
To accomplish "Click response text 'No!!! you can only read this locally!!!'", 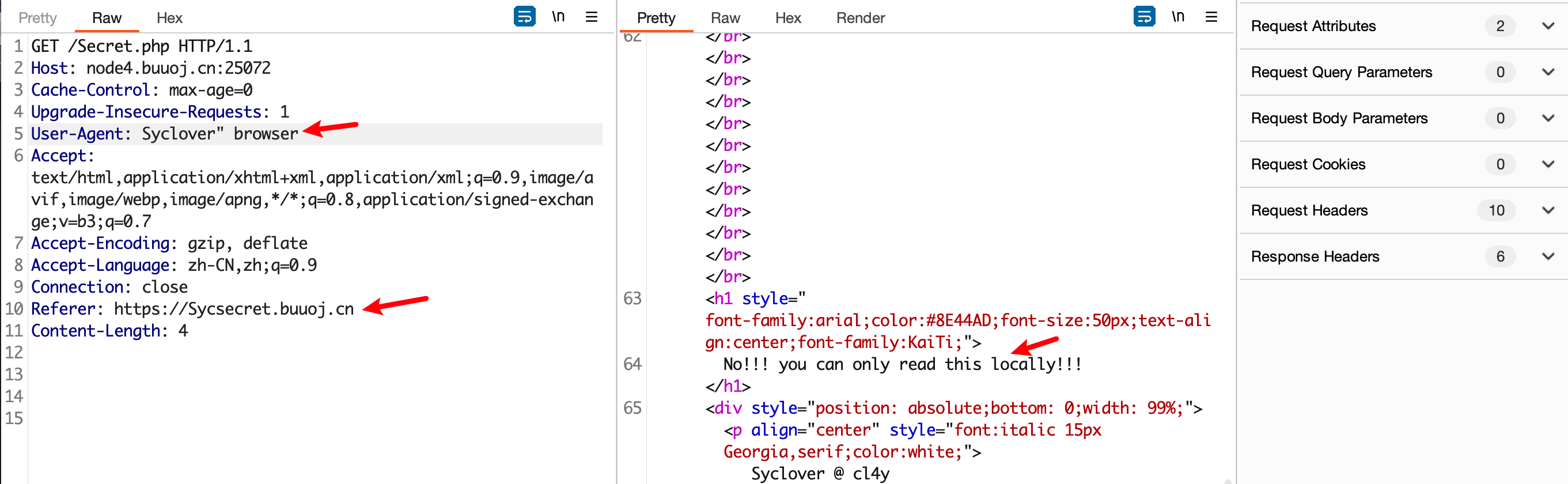I will [x=903, y=364].
